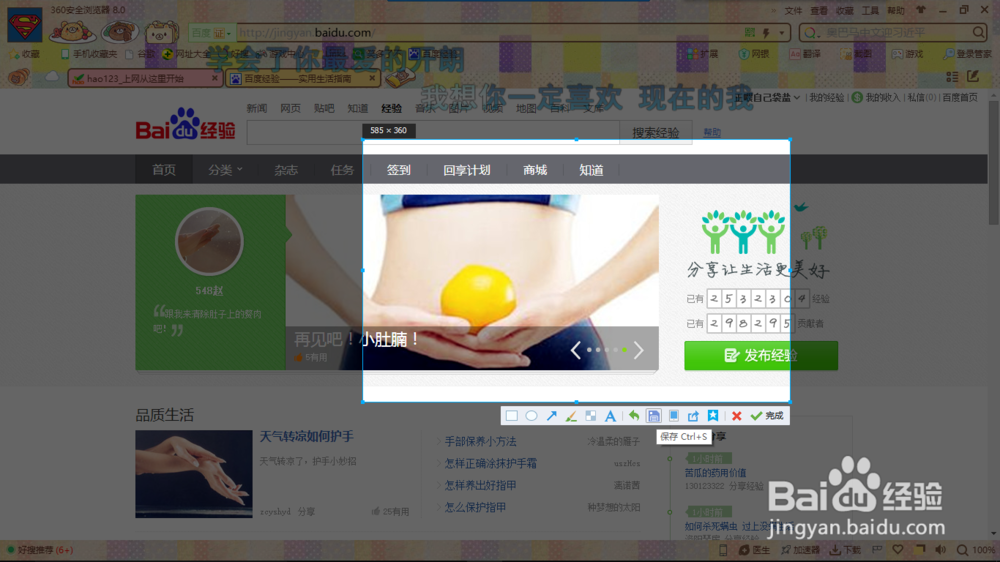Open 商城 in site navigation
Viewport: 1000px width, 562px height.
[535, 170]
